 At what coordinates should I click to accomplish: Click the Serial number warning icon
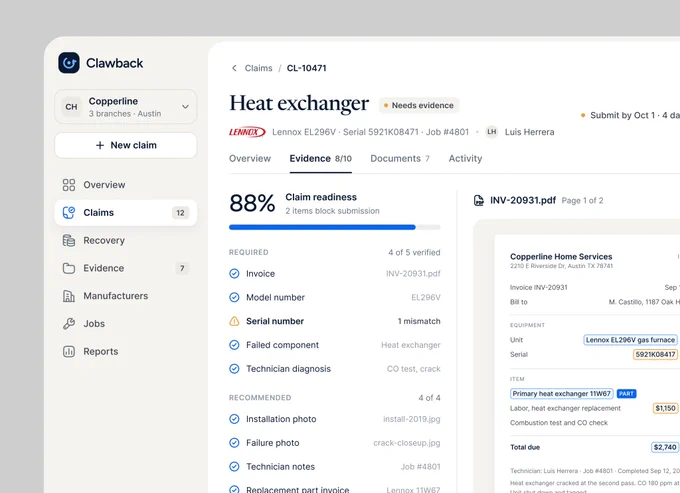tap(234, 321)
